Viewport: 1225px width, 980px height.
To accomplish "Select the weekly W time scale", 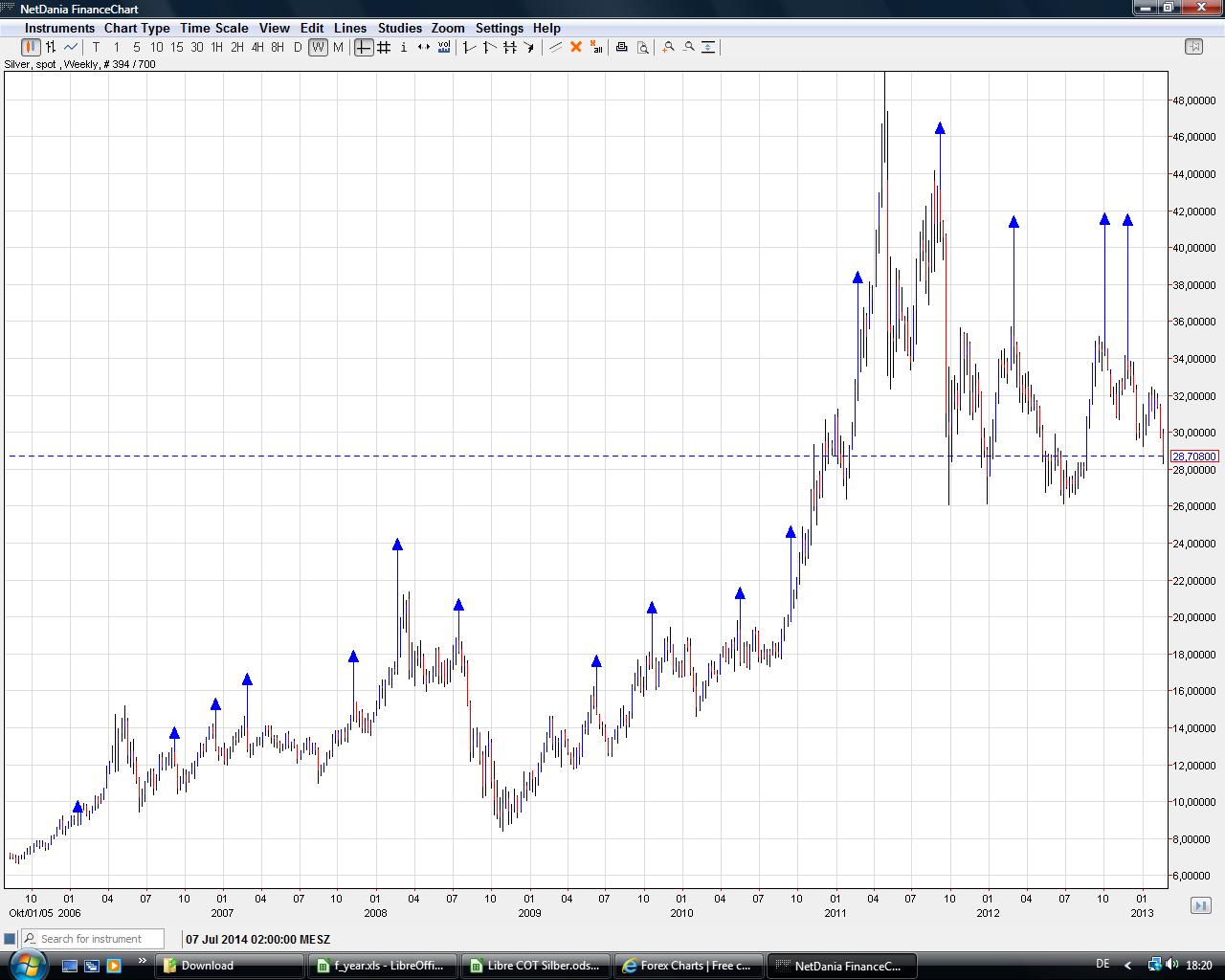I will pyautogui.click(x=318, y=47).
